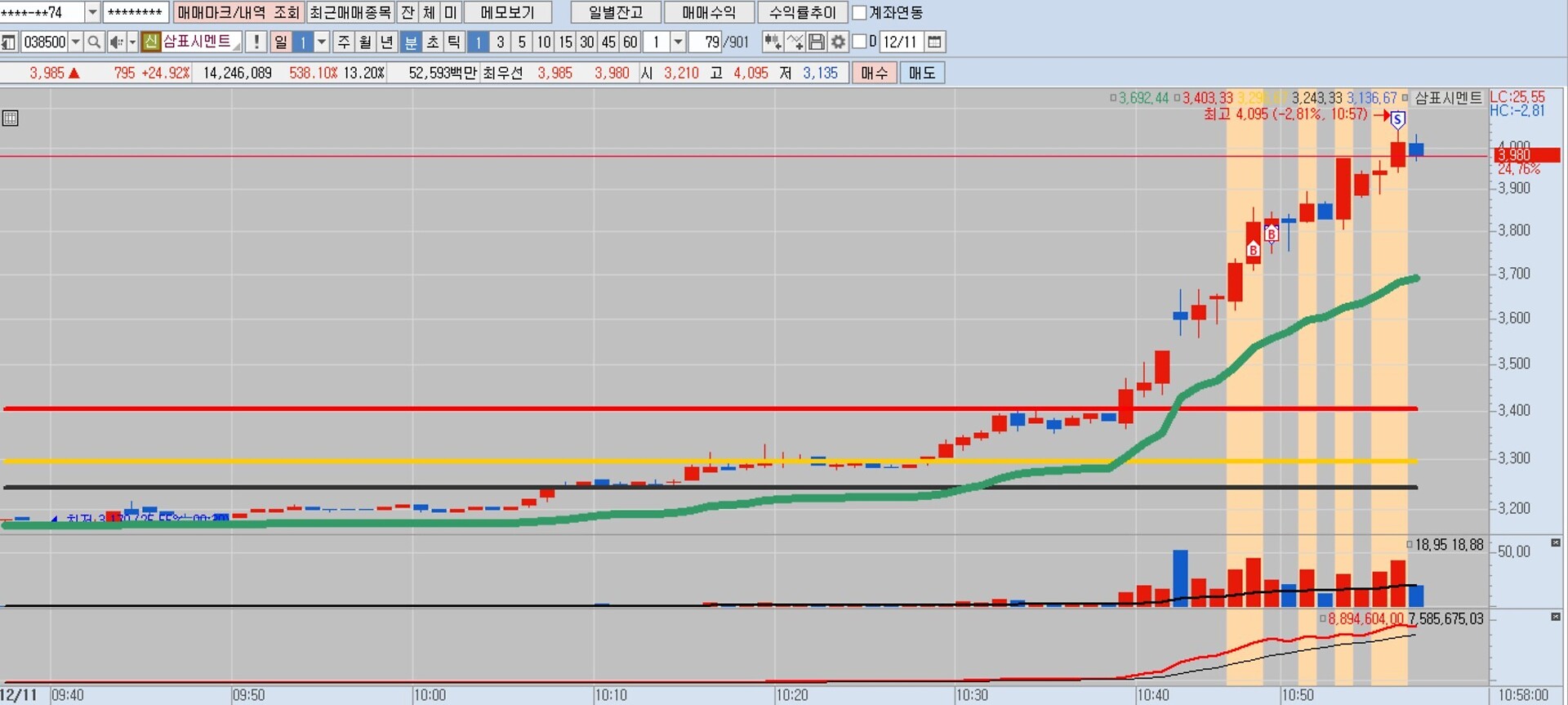Screen dimensions: 1568x705
Task: Open the calendar date picker icon
Action: coord(935,42)
